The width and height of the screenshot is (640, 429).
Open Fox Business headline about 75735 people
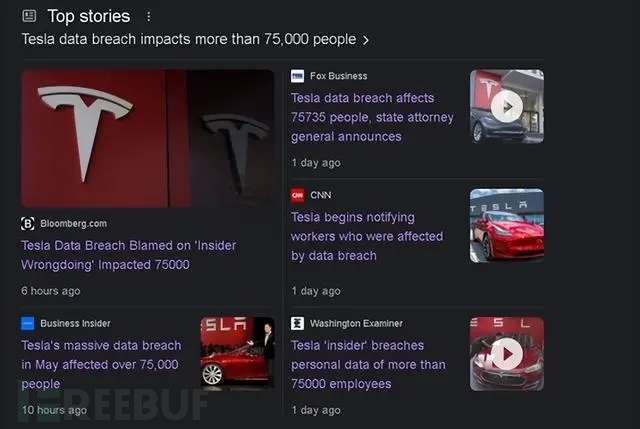click(x=372, y=117)
